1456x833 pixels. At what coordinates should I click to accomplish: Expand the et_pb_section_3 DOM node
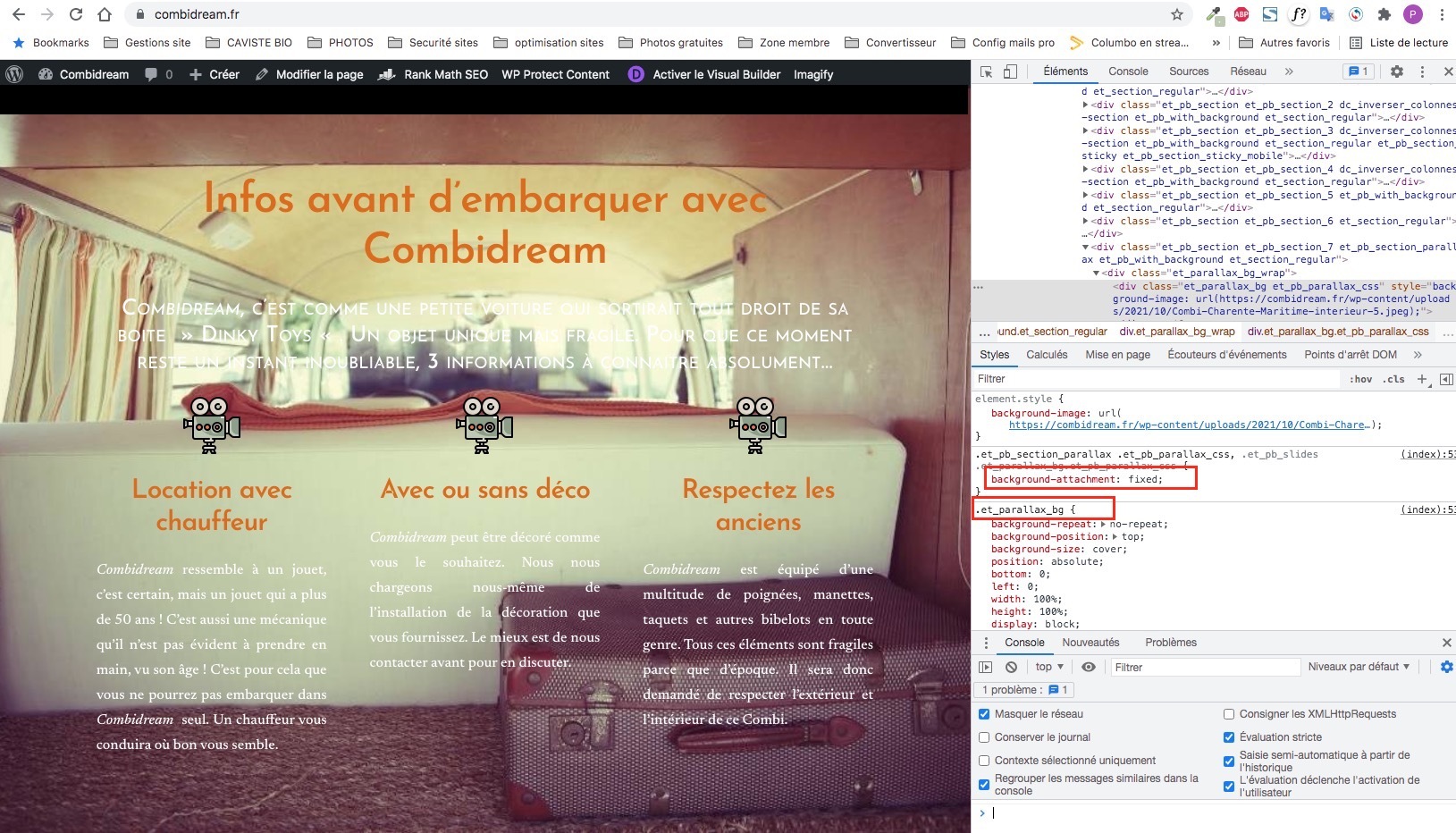point(1086,130)
